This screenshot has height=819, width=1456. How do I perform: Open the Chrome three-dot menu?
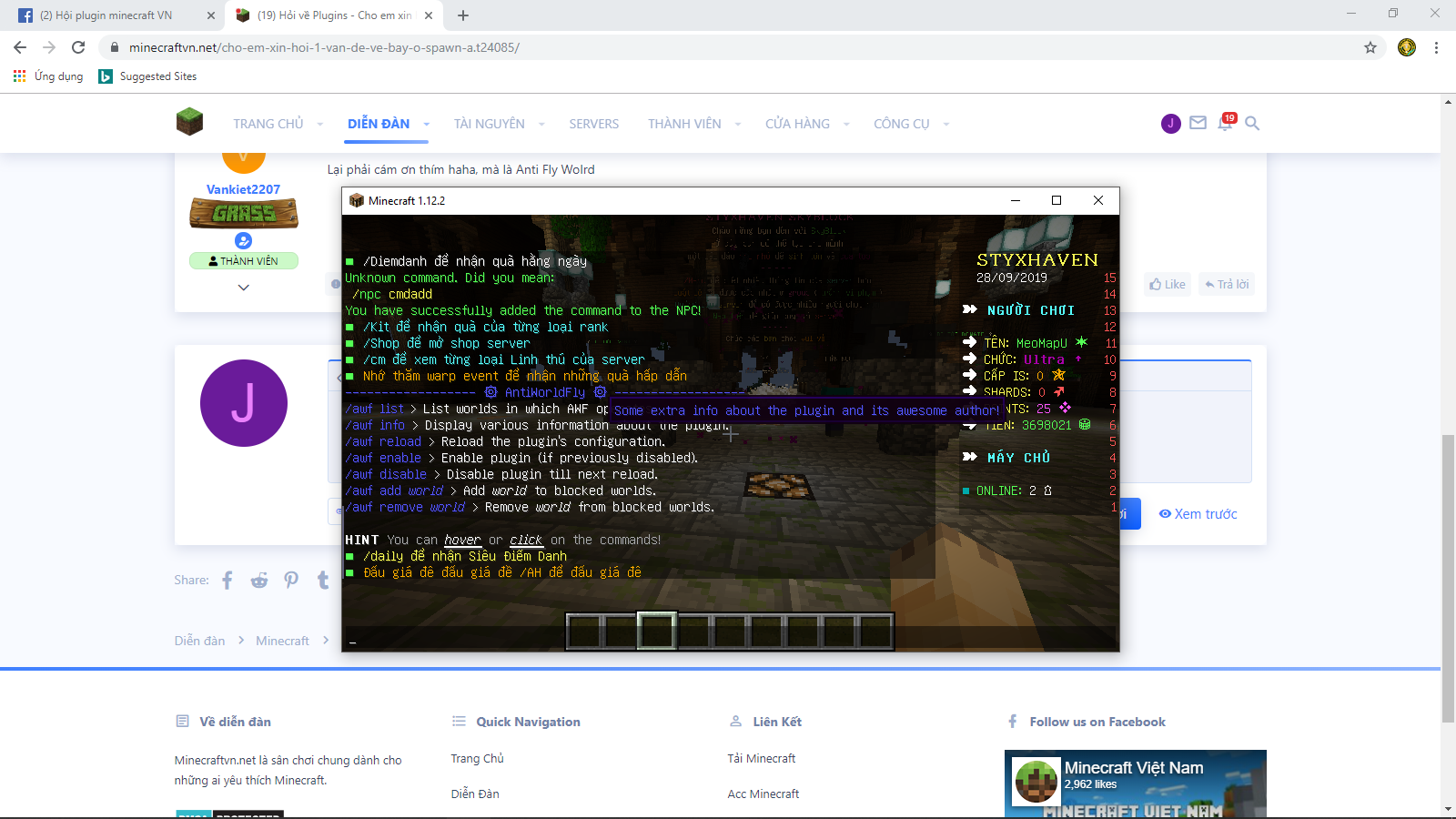click(x=1436, y=47)
